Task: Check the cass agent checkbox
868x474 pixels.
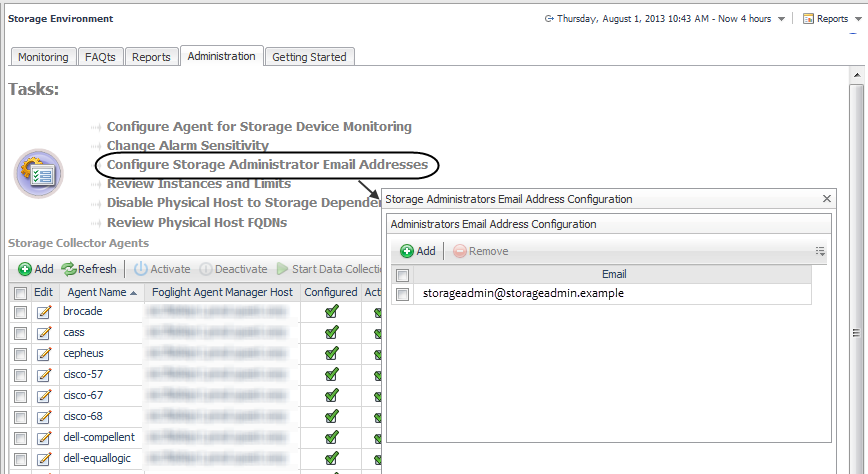Action: [x=20, y=333]
